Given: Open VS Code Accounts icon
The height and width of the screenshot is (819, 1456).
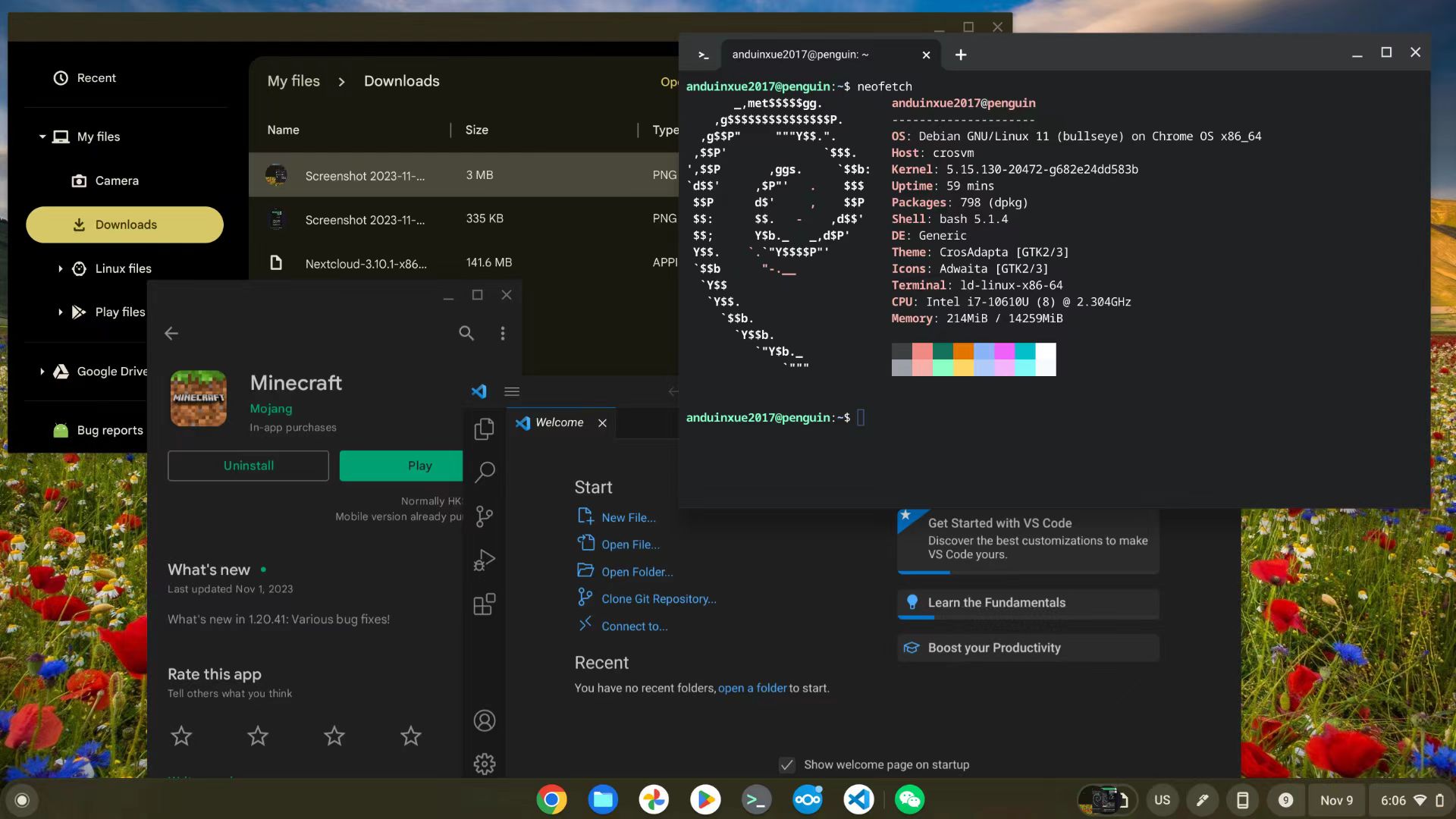Looking at the screenshot, I should click(484, 720).
